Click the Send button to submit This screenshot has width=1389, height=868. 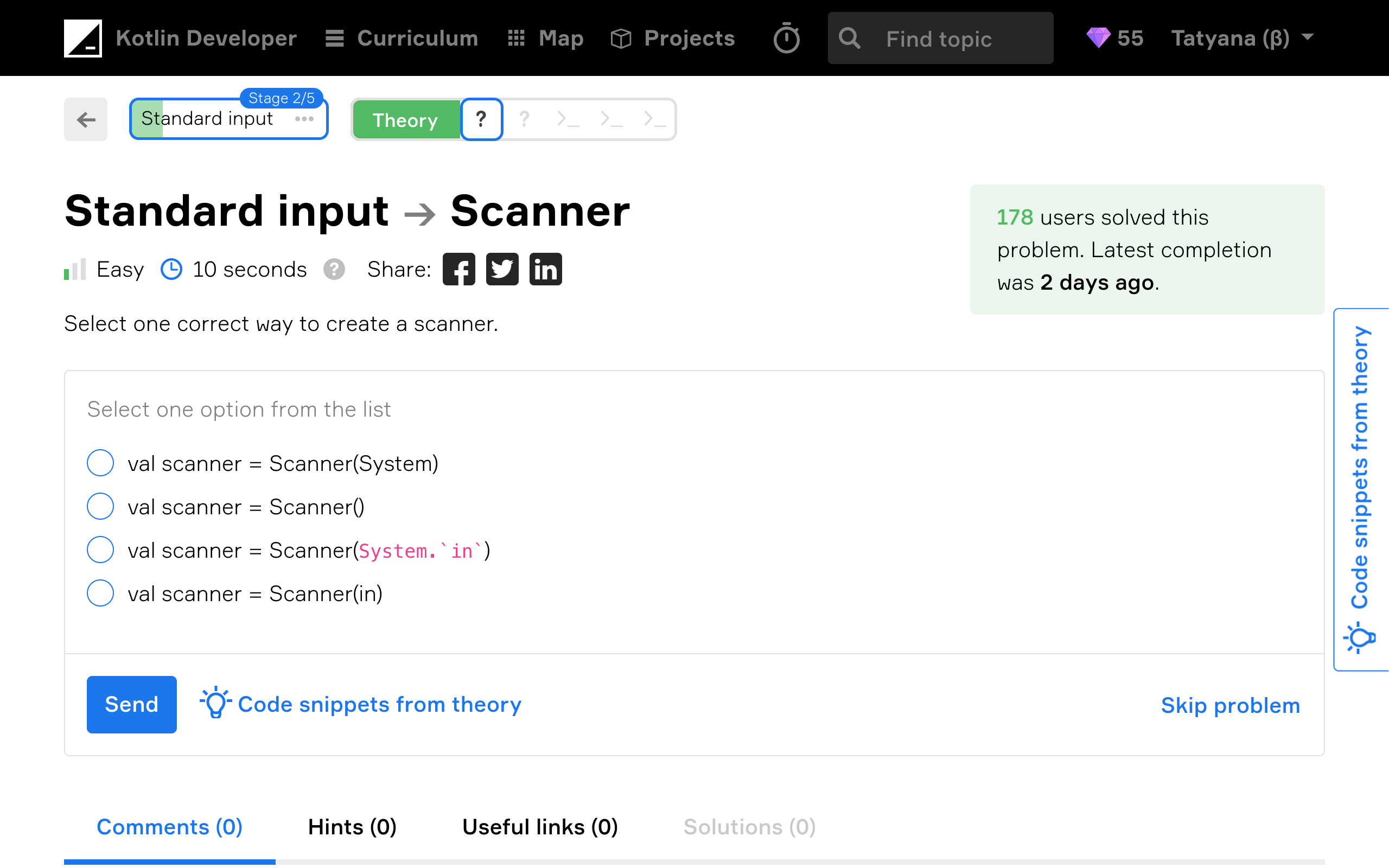pos(131,704)
